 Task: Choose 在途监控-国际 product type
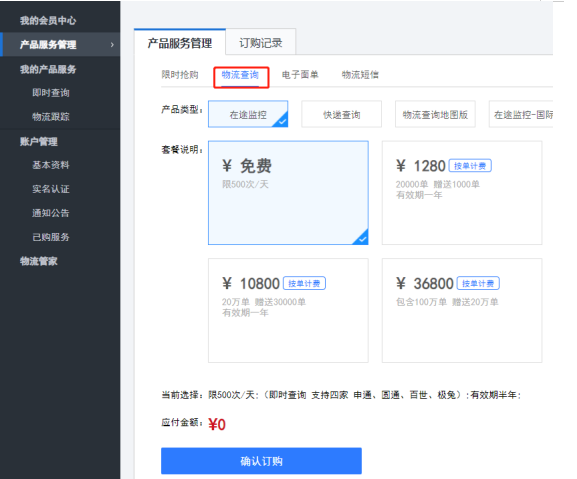pyautogui.click(x=521, y=114)
